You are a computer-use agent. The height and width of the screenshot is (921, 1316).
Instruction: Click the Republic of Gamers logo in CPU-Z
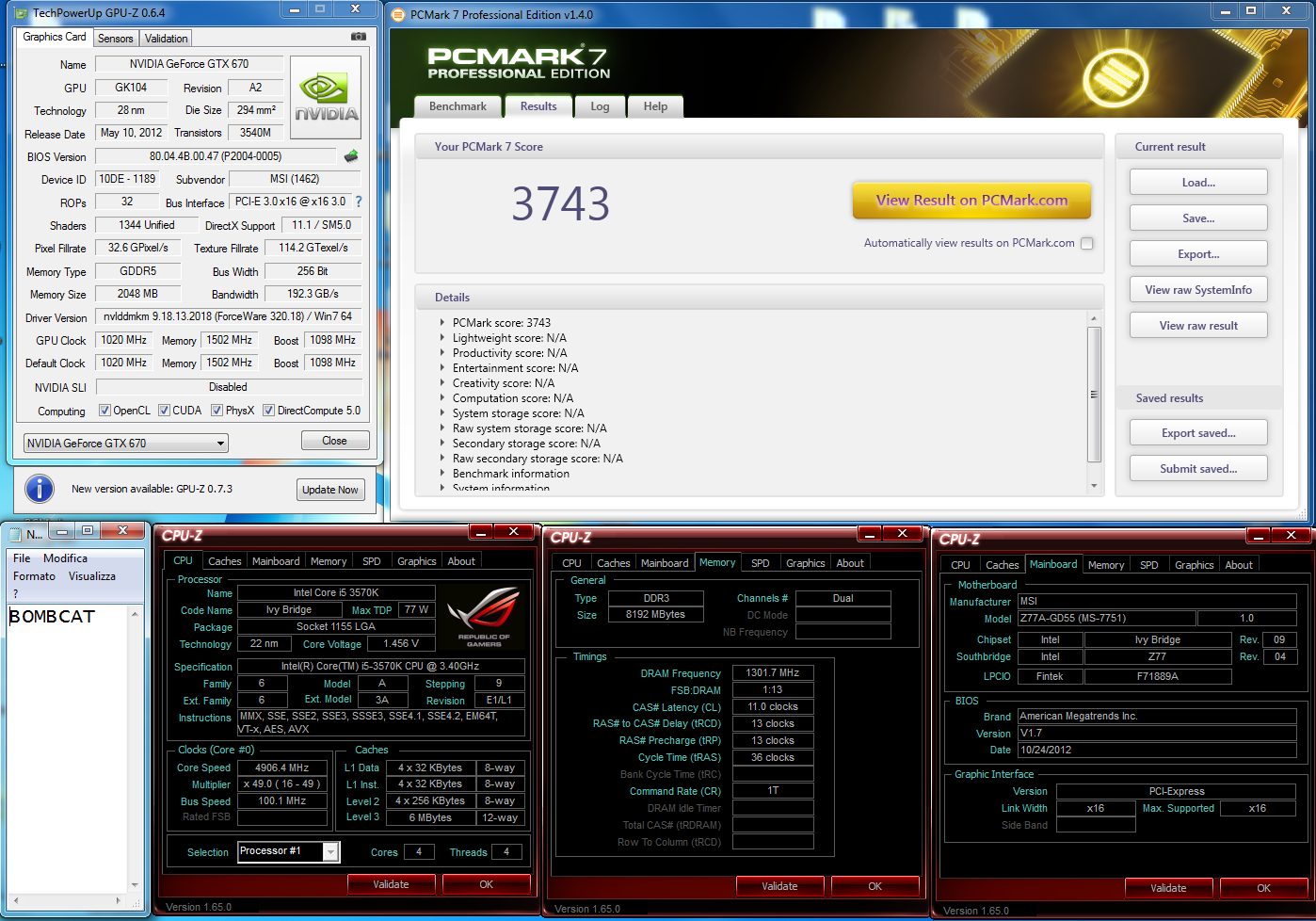[484, 617]
